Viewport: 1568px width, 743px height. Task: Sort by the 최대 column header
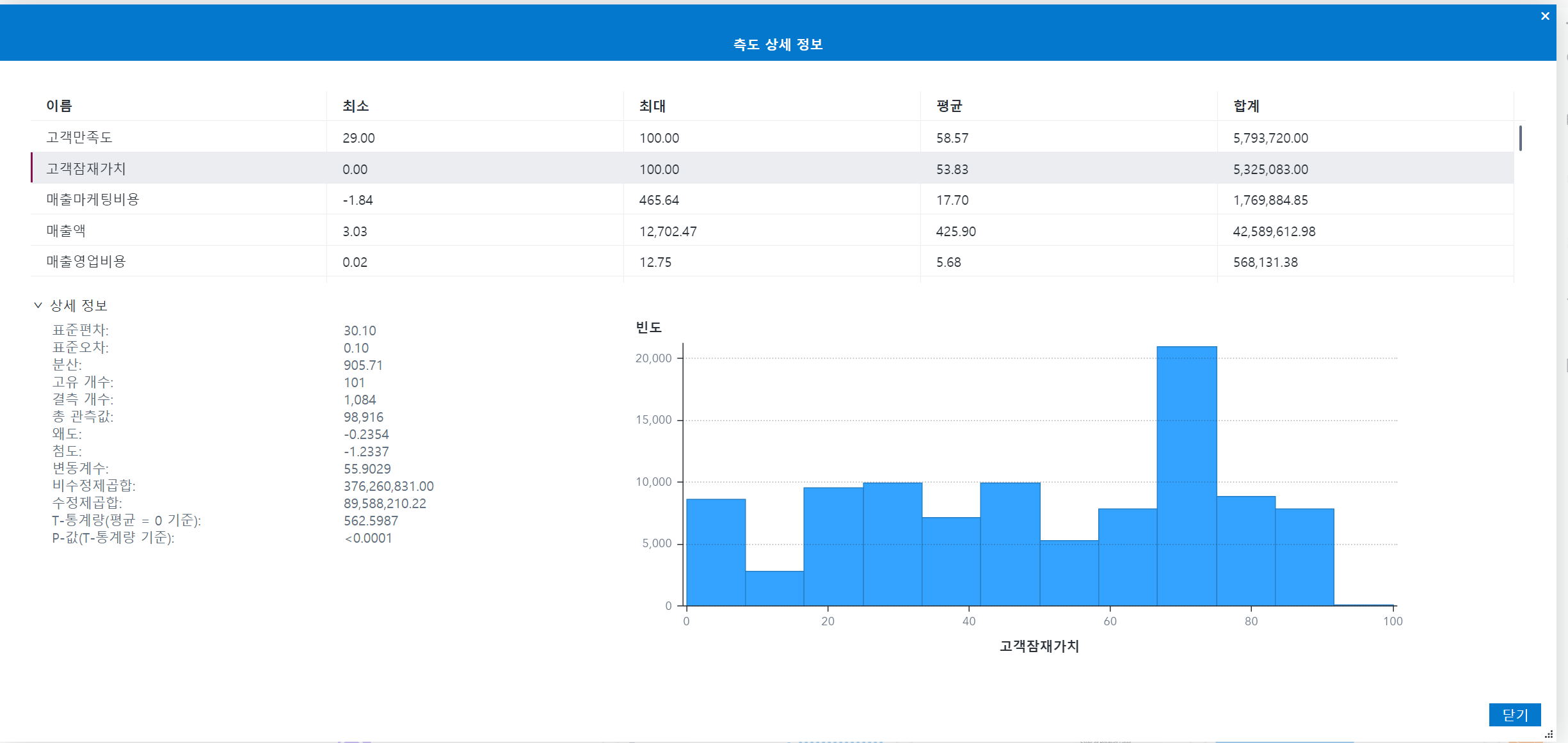pyautogui.click(x=652, y=106)
